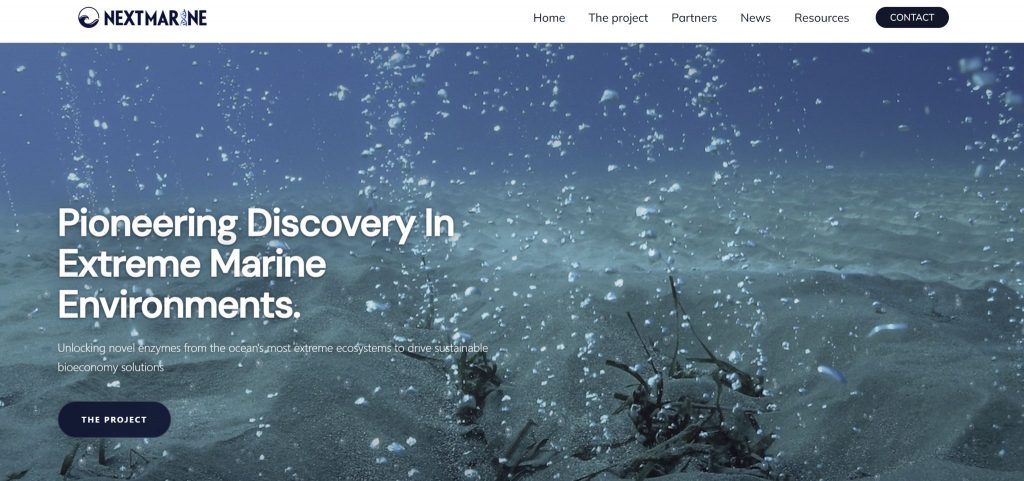Screen dimensions: 1024x481
Task: Click the 'Environments.' headline word
Action: click(179, 305)
